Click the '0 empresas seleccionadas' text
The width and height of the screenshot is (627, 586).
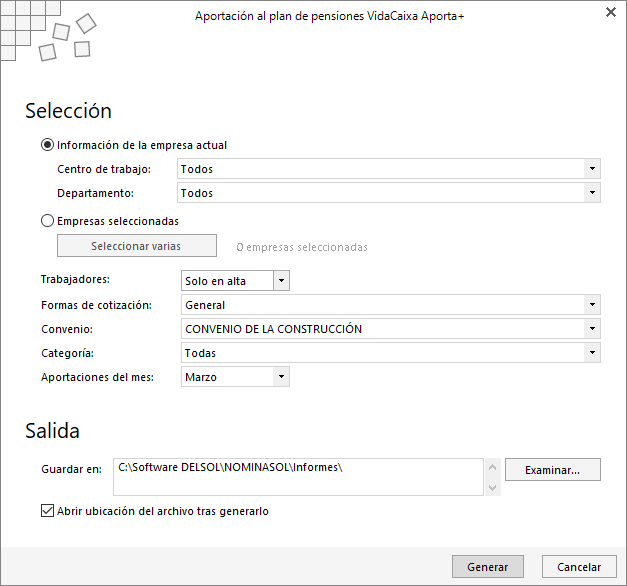[x=302, y=247]
